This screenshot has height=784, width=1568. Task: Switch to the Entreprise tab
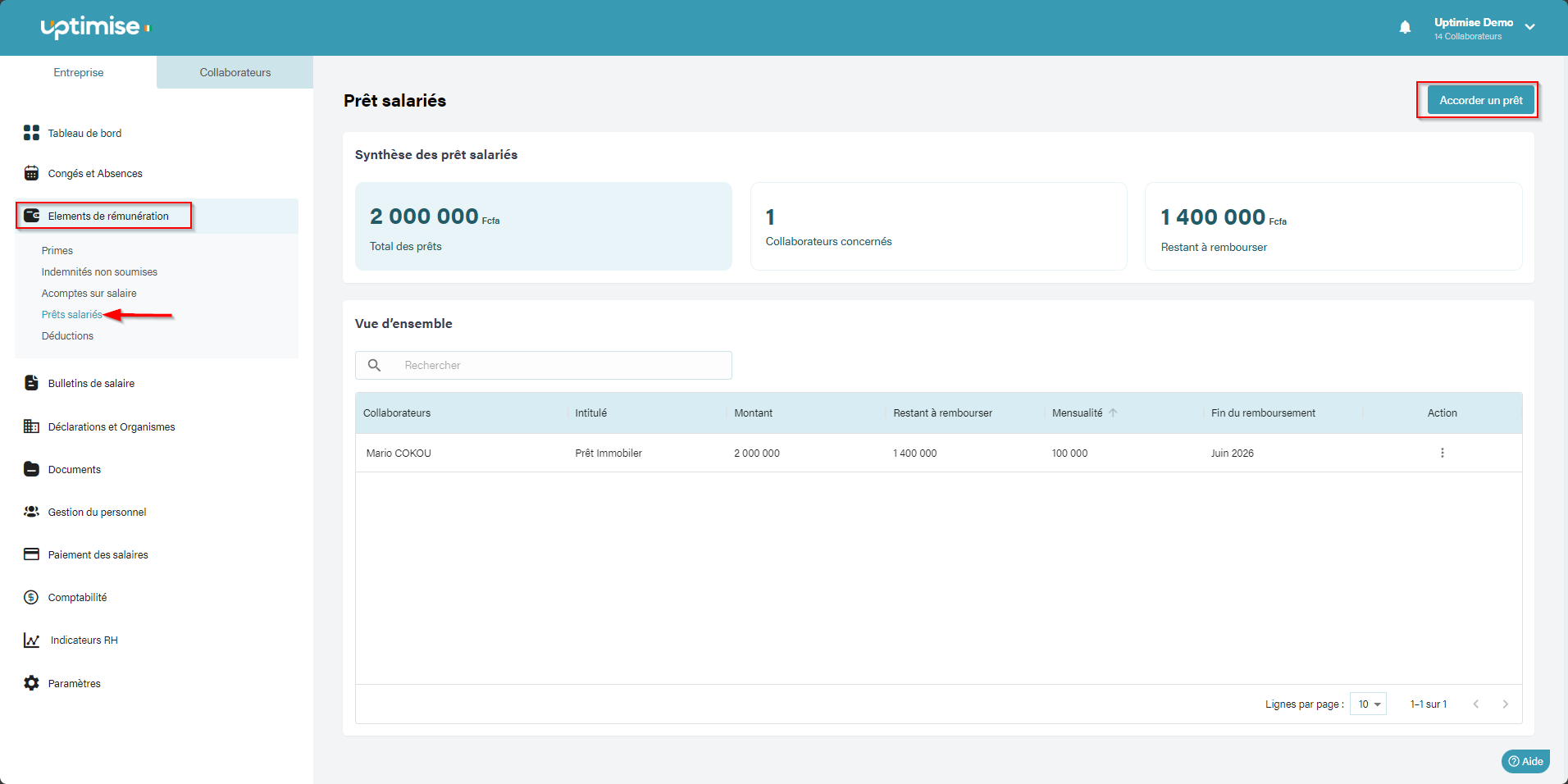pyautogui.click(x=79, y=72)
